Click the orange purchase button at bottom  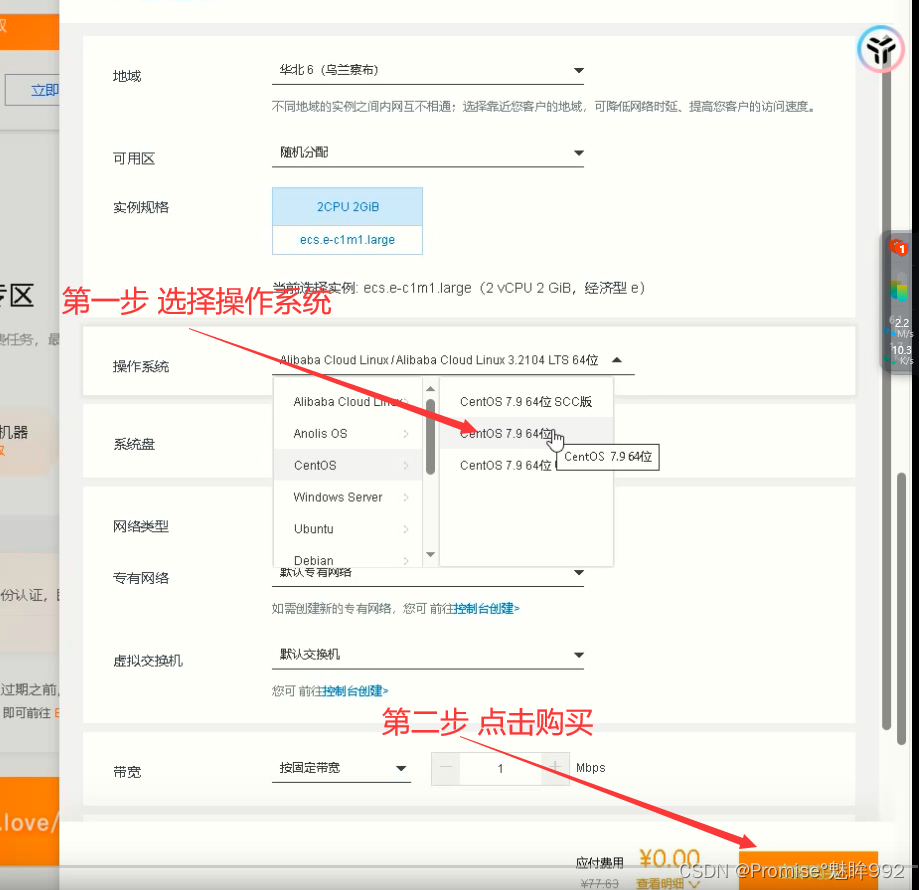(808, 870)
